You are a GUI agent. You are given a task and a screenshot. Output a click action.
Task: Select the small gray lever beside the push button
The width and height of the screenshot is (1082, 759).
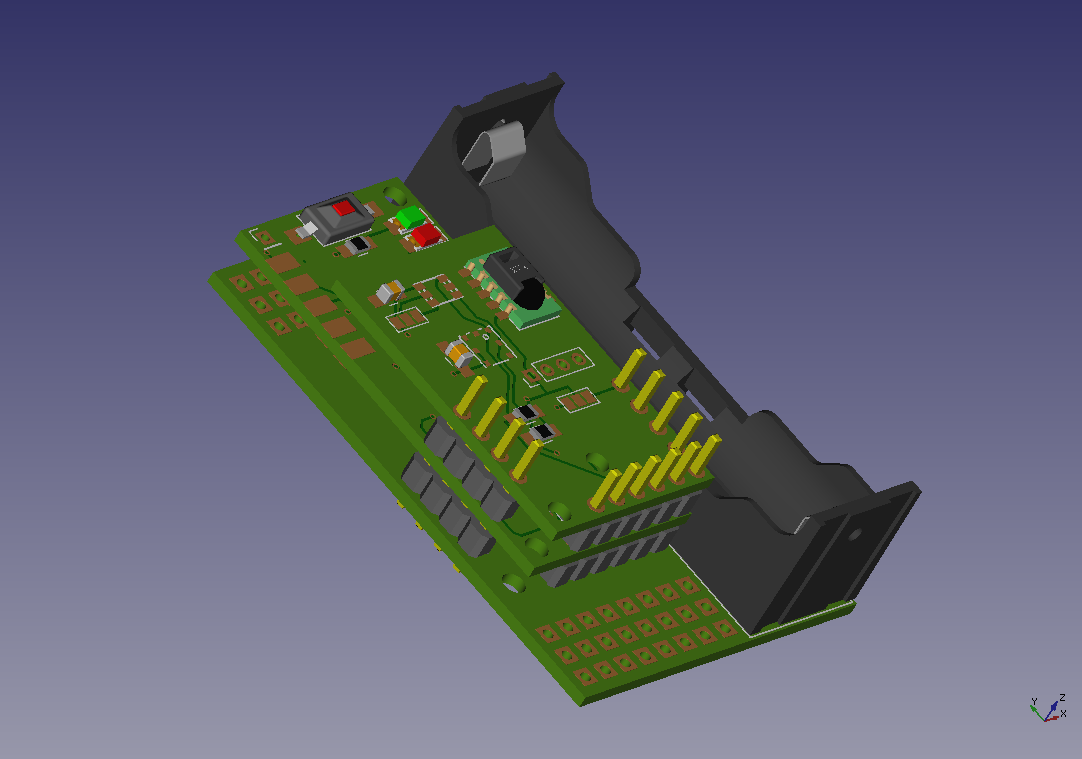click(308, 228)
